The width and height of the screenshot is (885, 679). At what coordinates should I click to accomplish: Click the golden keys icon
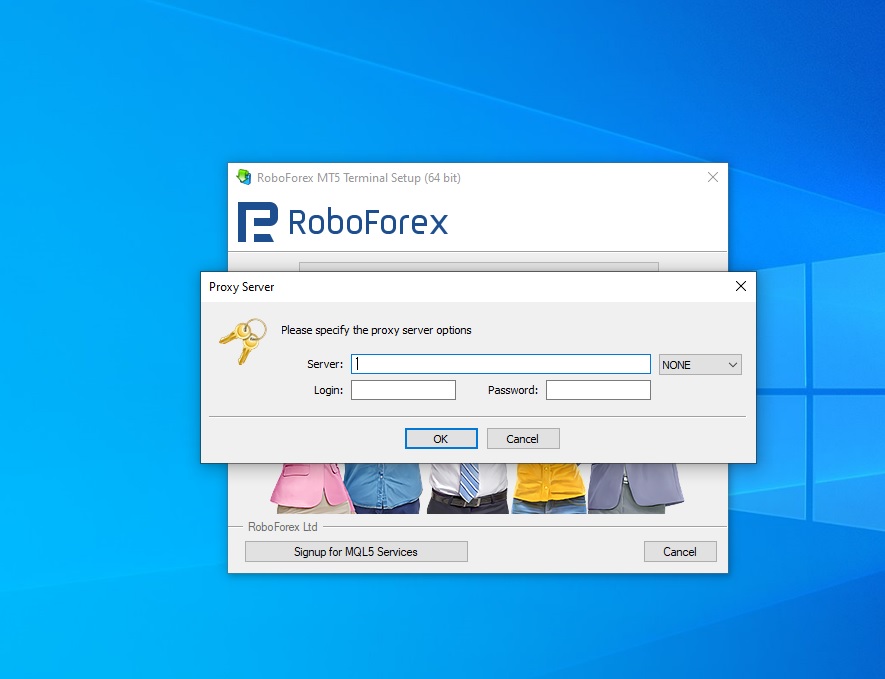243,341
